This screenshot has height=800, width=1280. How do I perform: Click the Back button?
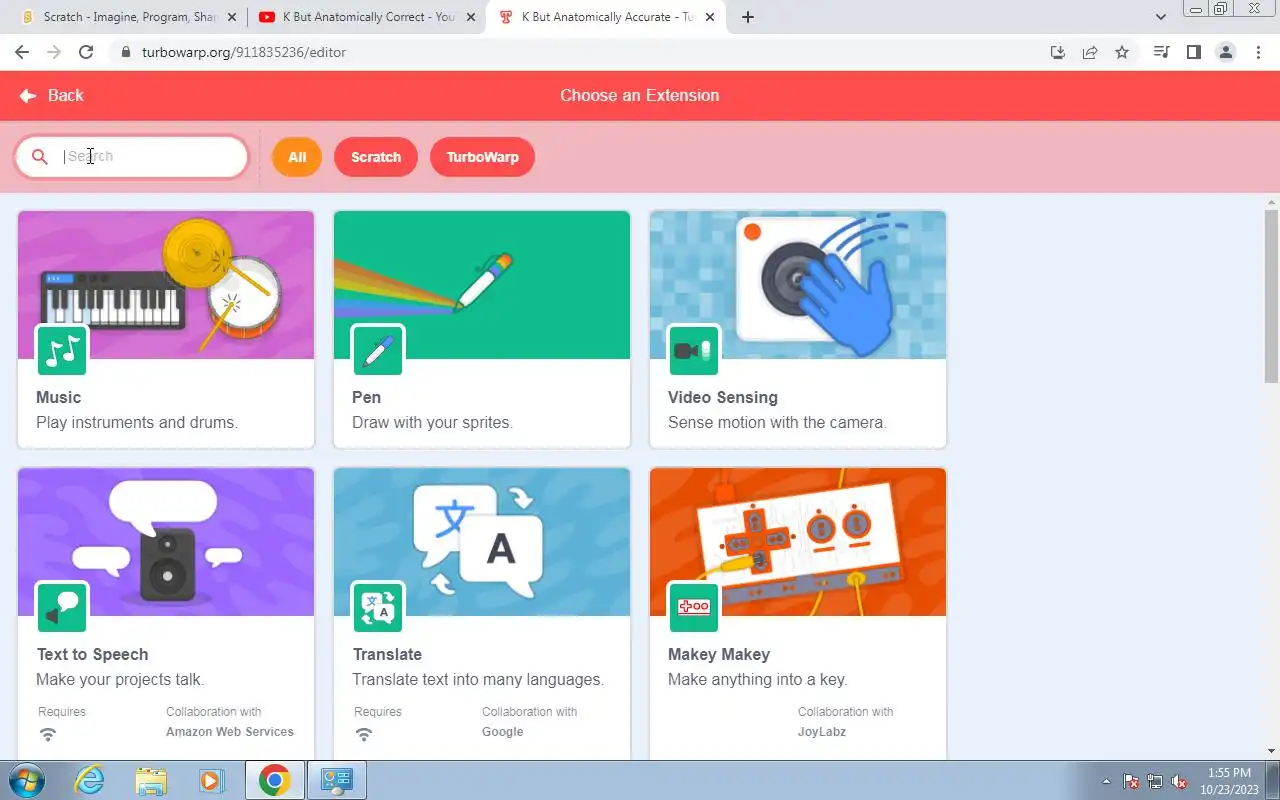tap(51, 96)
